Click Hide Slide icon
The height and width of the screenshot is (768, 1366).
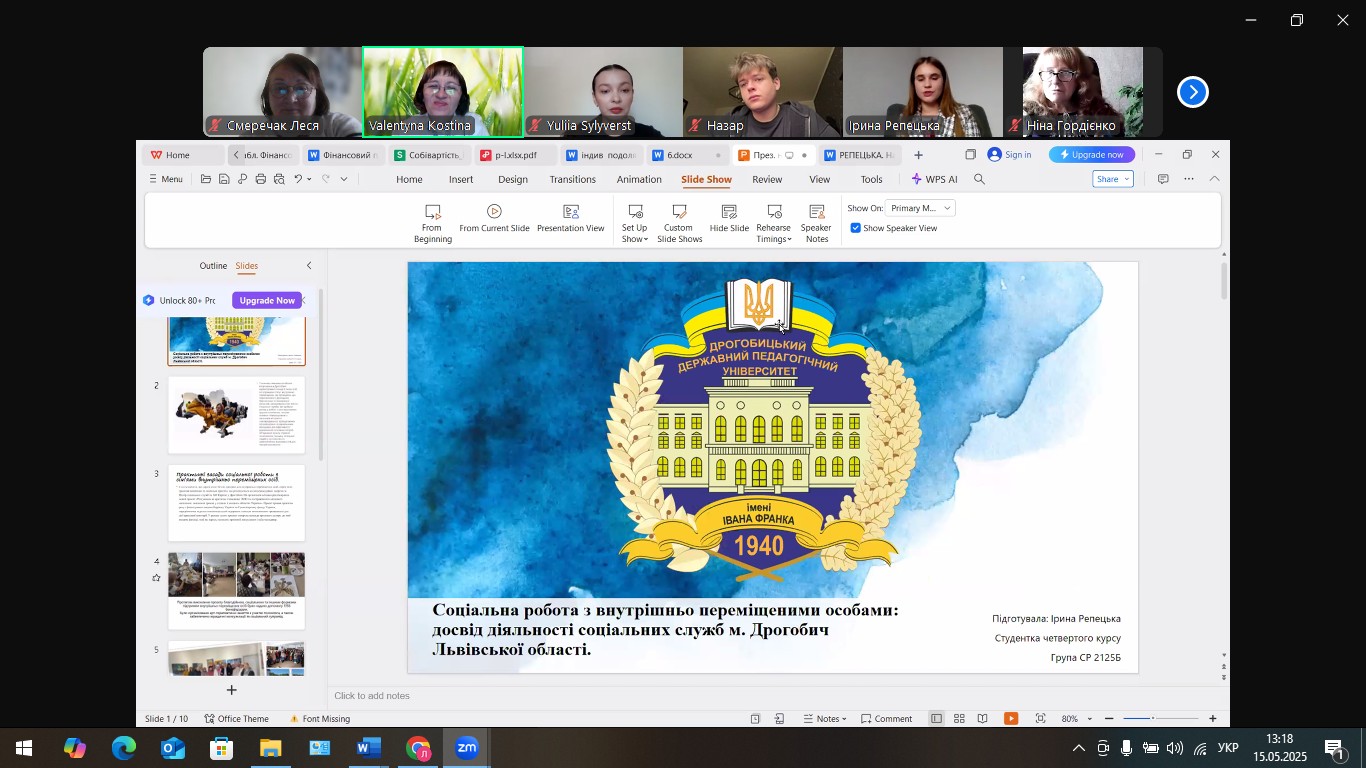click(729, 212)
